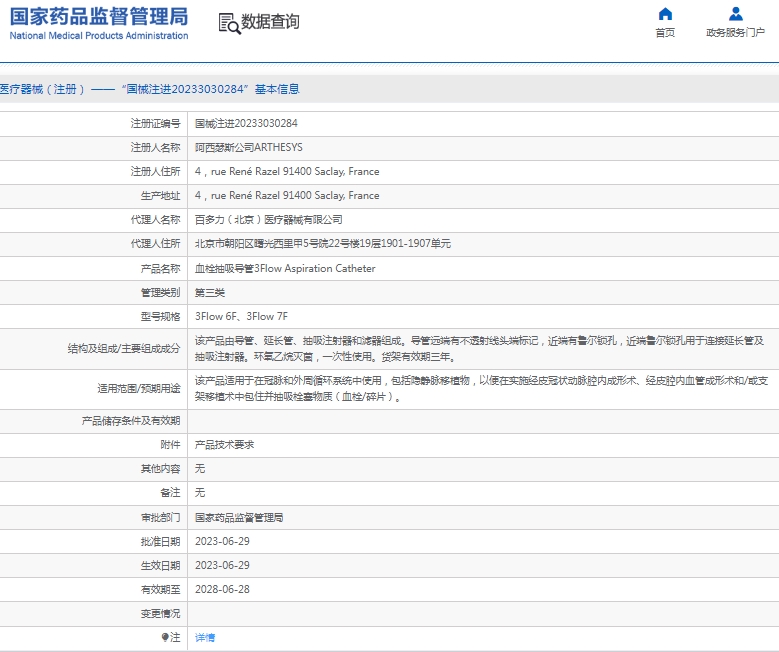Click the 注册证编号 row label
The image size is (779, 652).
[x=155, y=123]
